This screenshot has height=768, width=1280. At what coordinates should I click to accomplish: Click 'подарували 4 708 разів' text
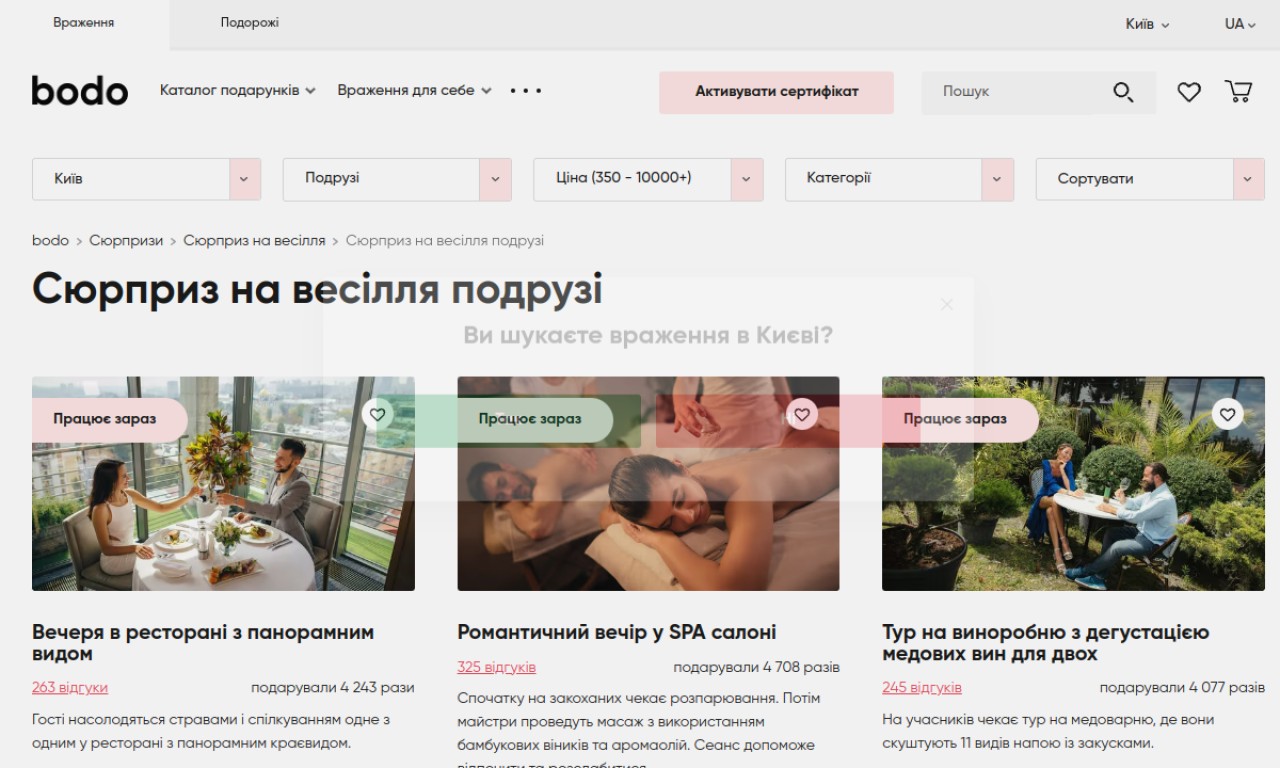point(756,667)
